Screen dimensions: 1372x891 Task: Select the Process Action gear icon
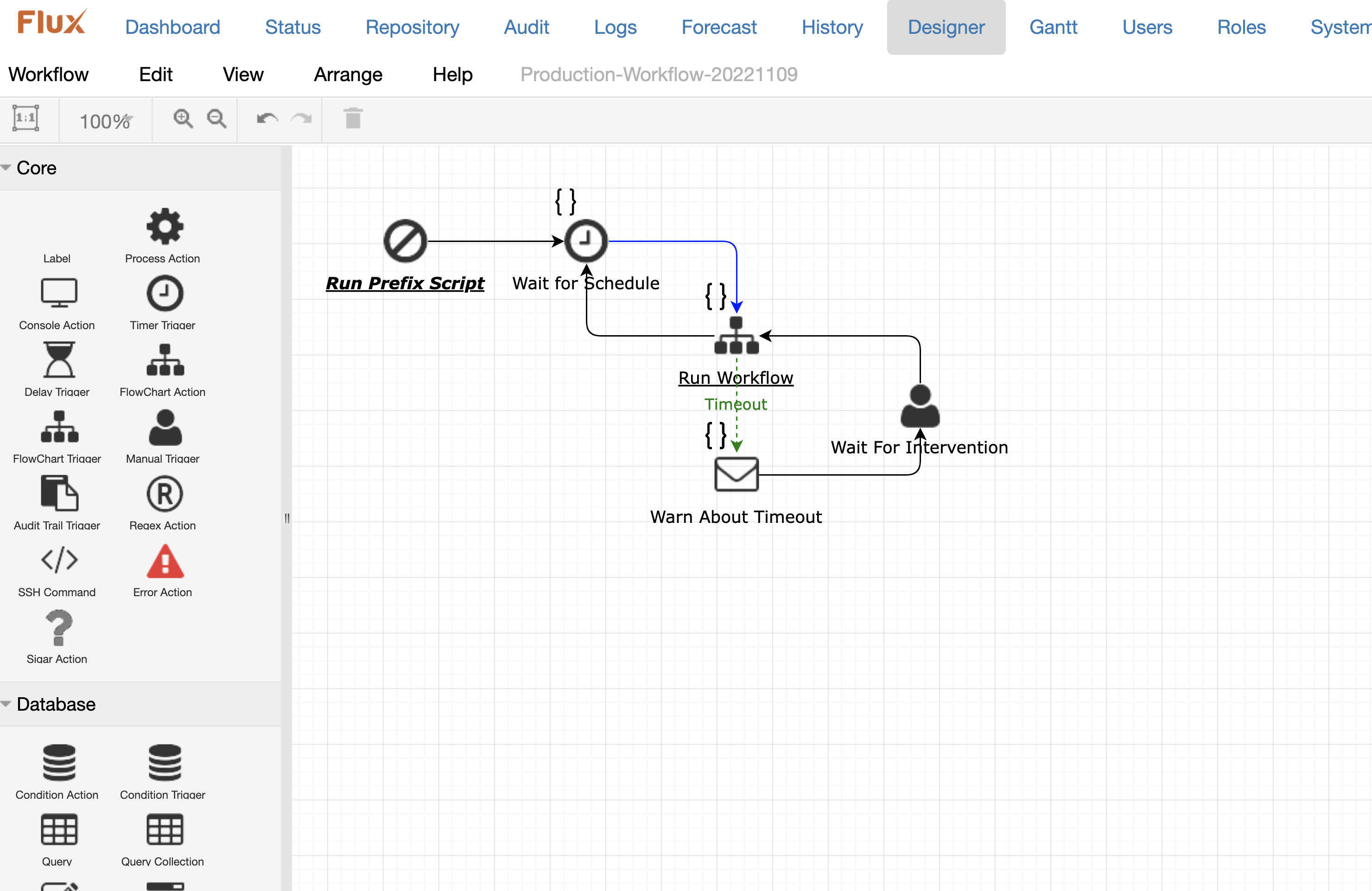click(x=165, y=227)
